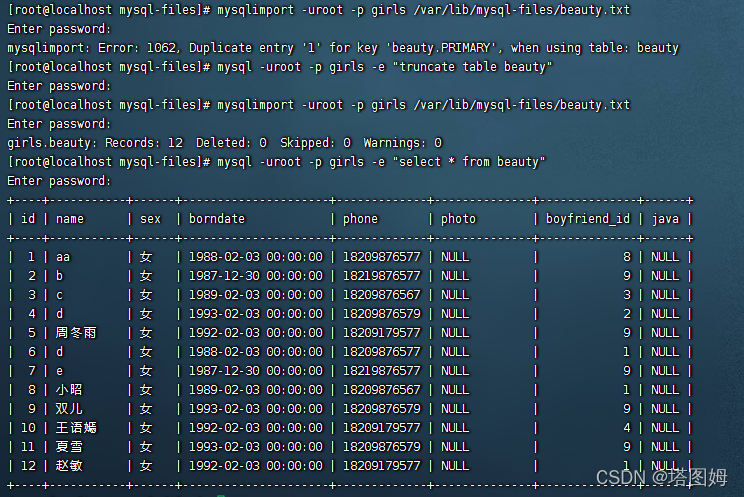Click the 'photo' column header
The image size is (744, 497).
click(x=458, y=219)
